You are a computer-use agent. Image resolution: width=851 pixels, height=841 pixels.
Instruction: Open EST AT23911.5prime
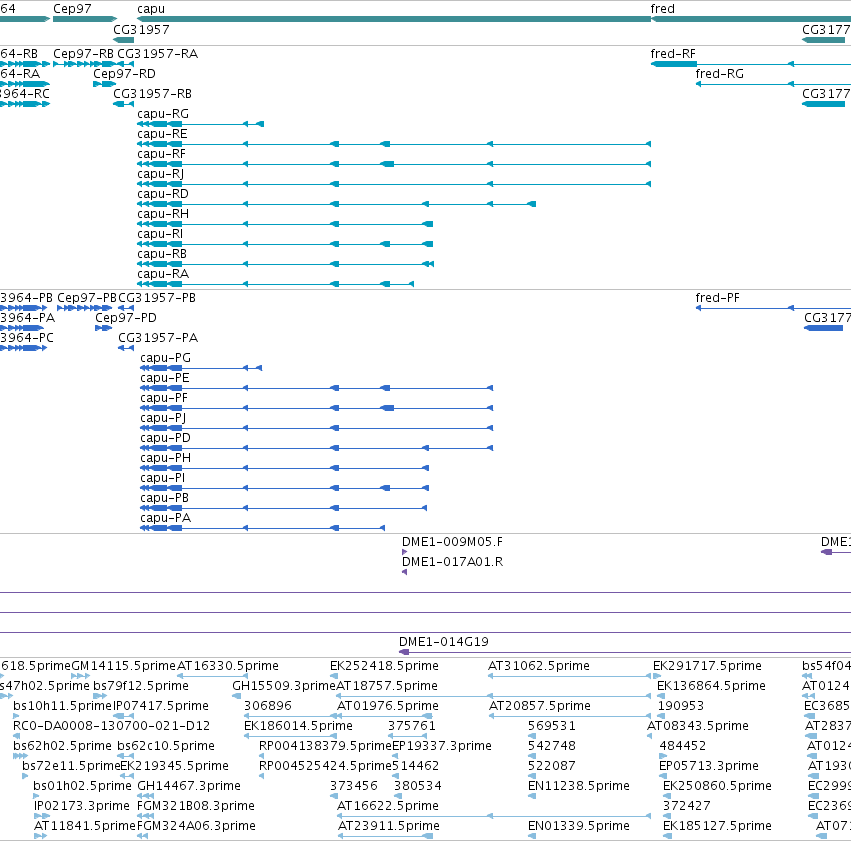click(x=389, y=826)
